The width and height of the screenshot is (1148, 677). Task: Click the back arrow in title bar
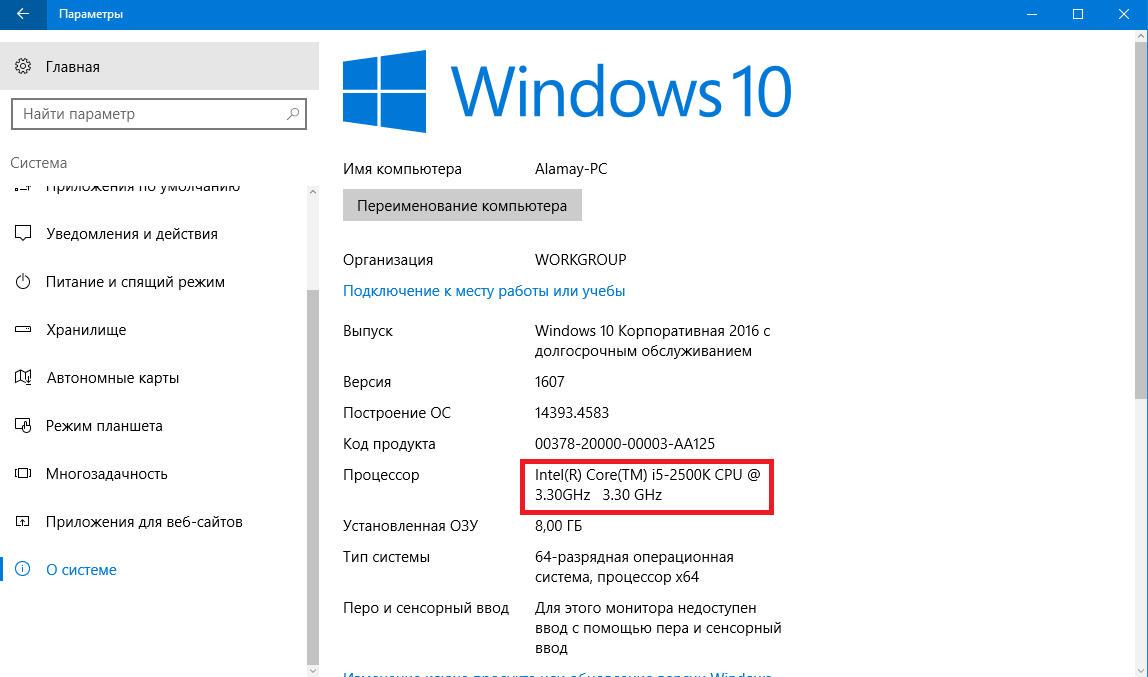pyautogui.click(x=23, y=14)
